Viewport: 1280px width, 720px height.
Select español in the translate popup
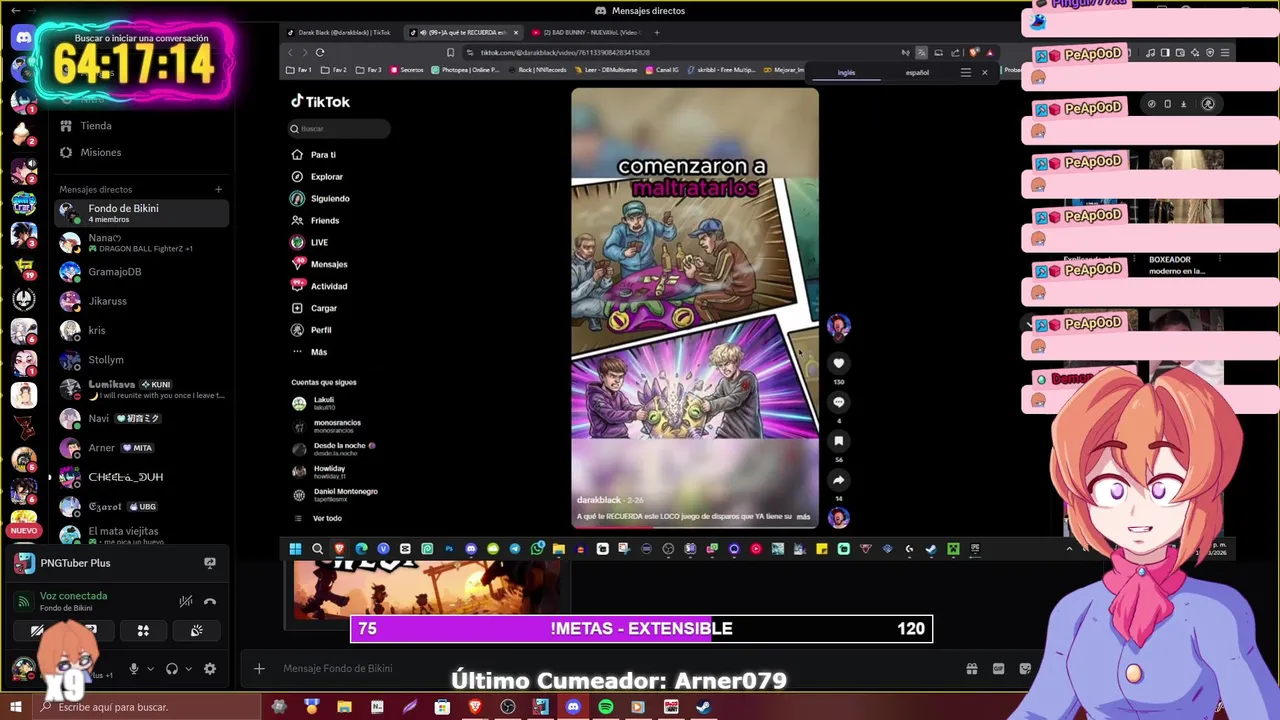[917, 72]
